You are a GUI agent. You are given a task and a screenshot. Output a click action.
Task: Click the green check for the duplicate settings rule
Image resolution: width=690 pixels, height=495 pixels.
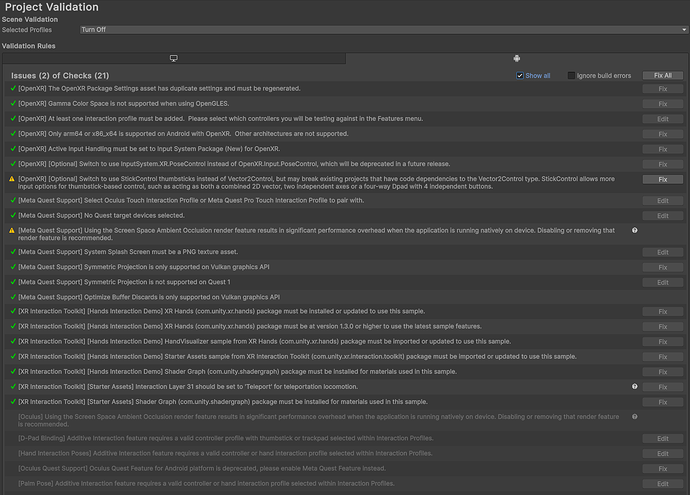click(x=12, y=89)
